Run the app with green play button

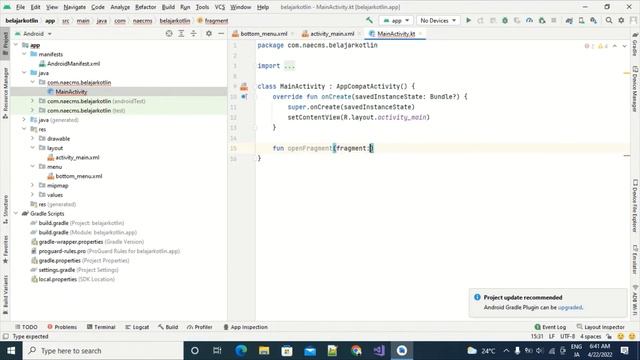tap(468, 20)
